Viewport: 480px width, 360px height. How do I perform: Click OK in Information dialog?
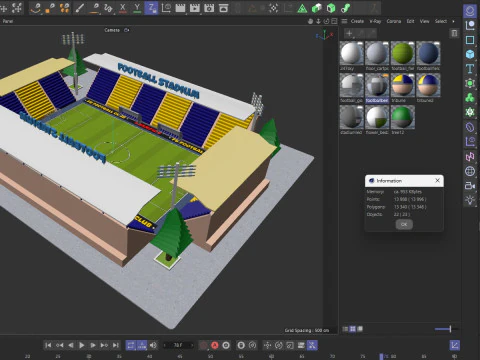pyautogui.click(x=404, y=224)
